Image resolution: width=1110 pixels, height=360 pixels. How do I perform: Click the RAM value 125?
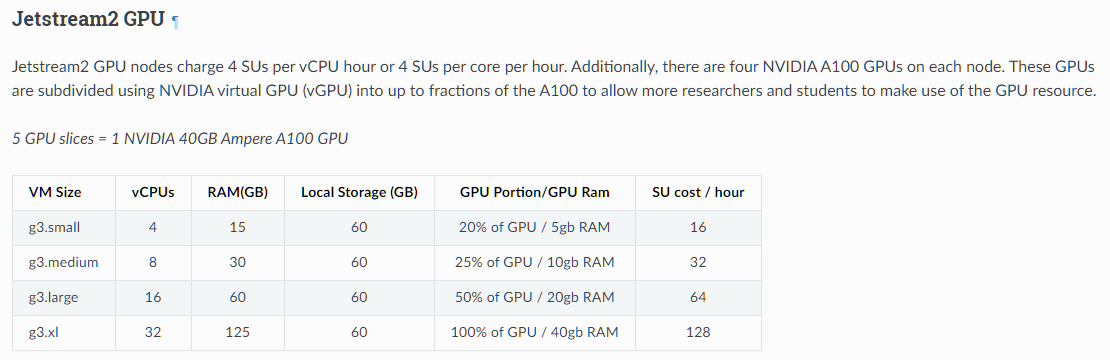[238, 332]
